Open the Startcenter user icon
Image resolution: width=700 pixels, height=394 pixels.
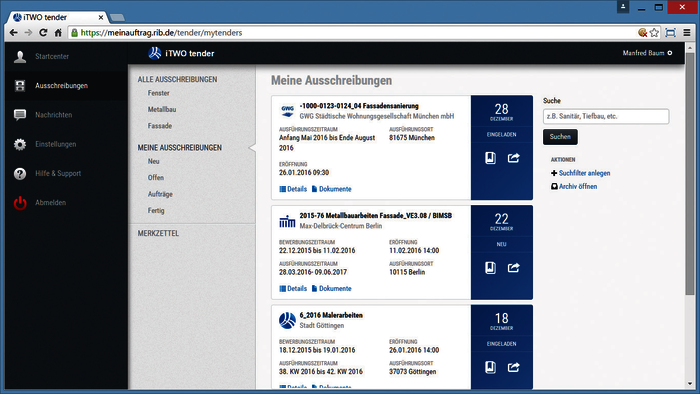[x=20, y=57]
